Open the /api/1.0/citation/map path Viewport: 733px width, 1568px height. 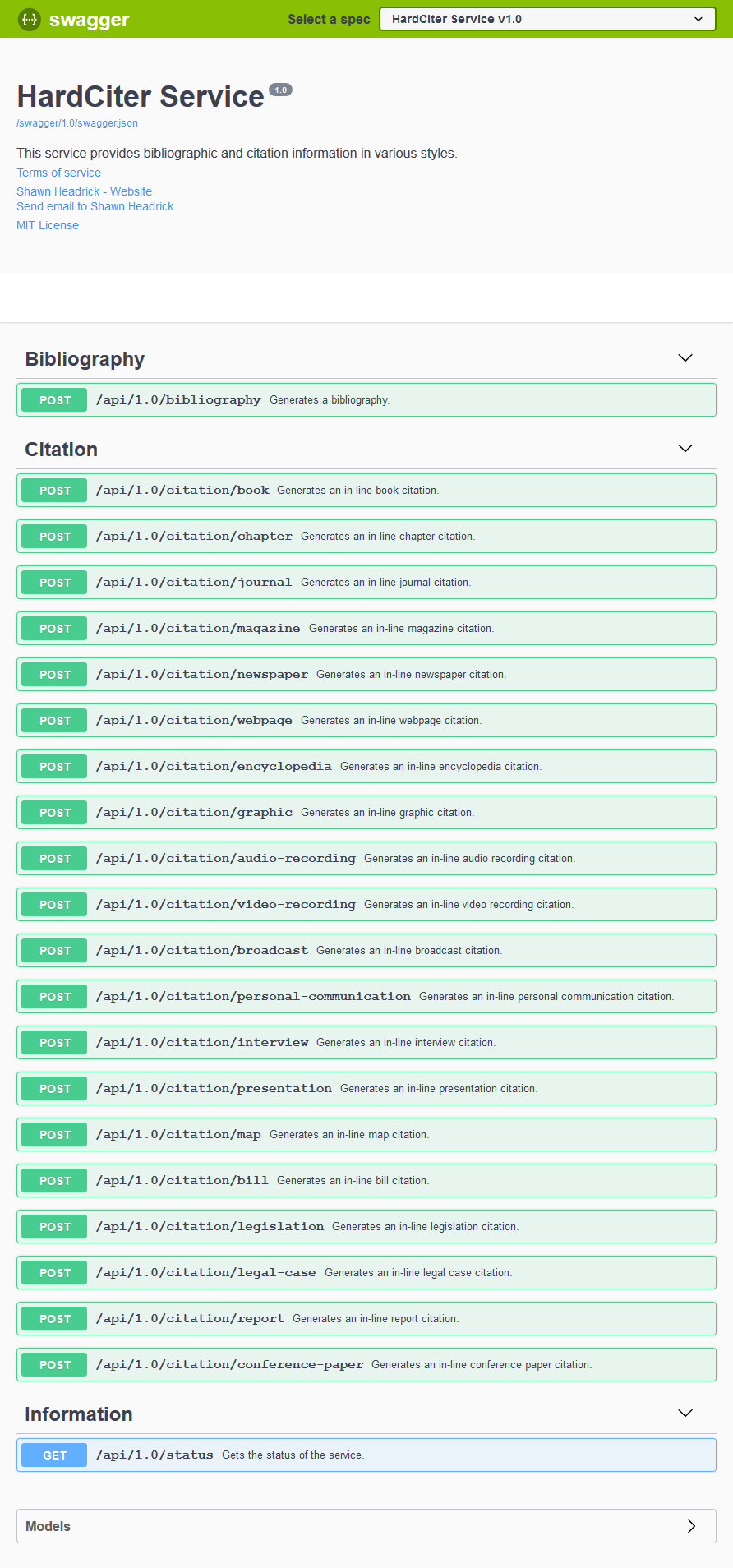(178, 1135)
